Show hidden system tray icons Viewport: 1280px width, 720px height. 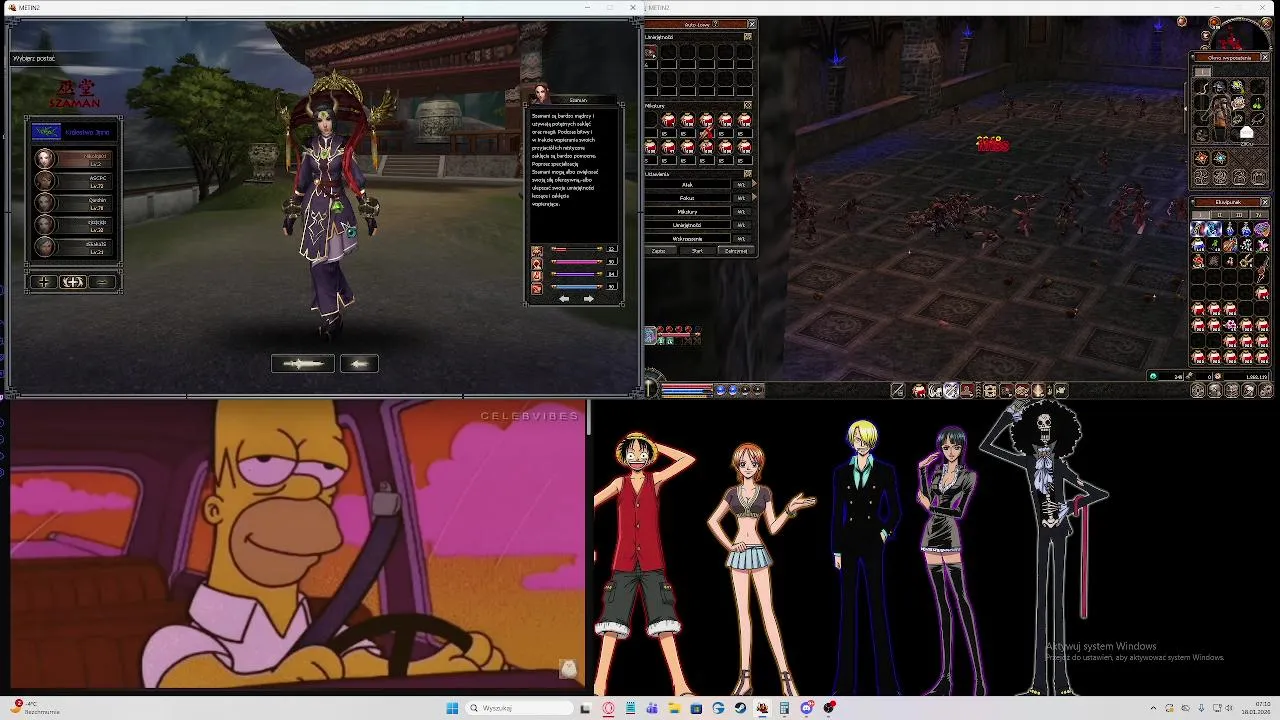1153,708
